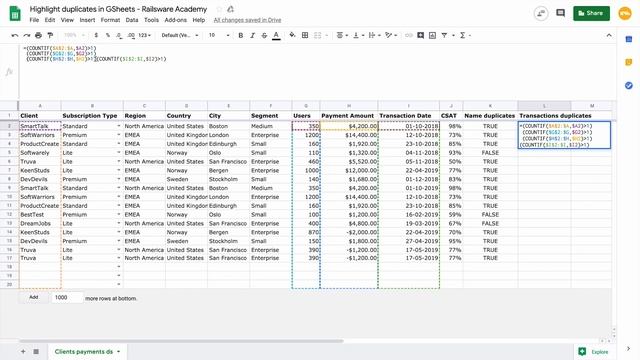
Task: Toggle Italic formatting
Action: (x=252, y=36)
